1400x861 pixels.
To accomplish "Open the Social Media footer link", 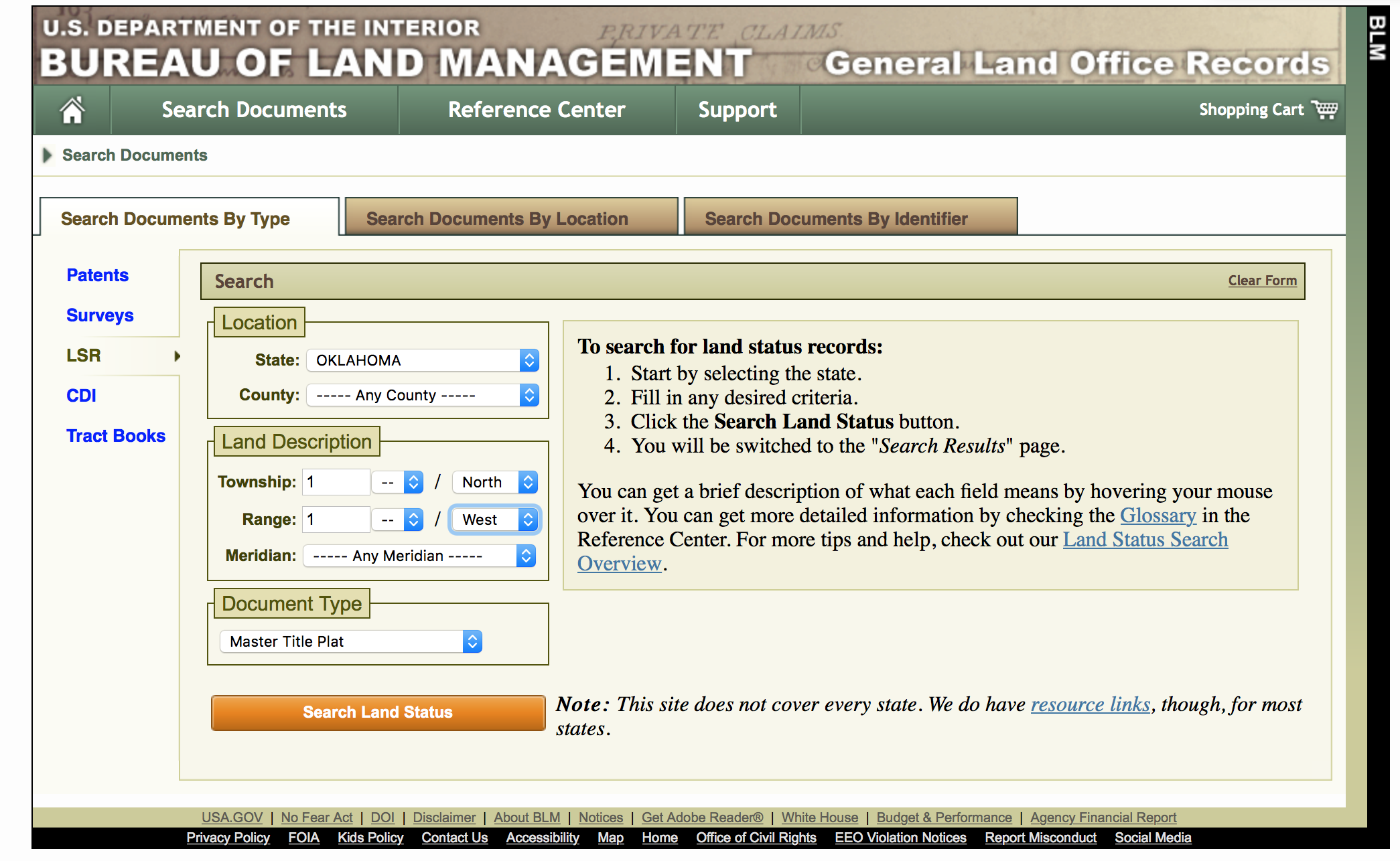I will (x=1153, y=838).
